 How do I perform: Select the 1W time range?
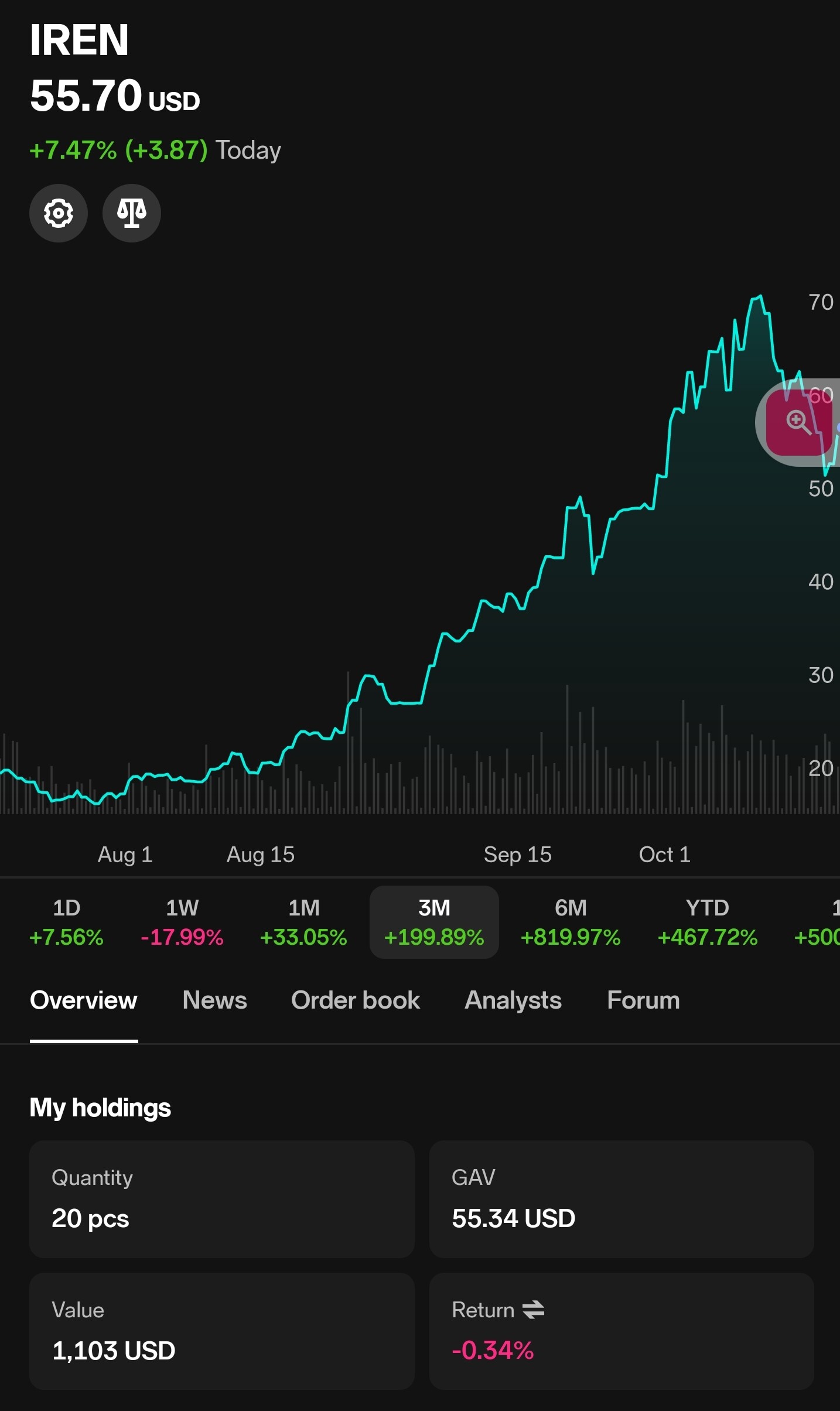click(182, 922)
